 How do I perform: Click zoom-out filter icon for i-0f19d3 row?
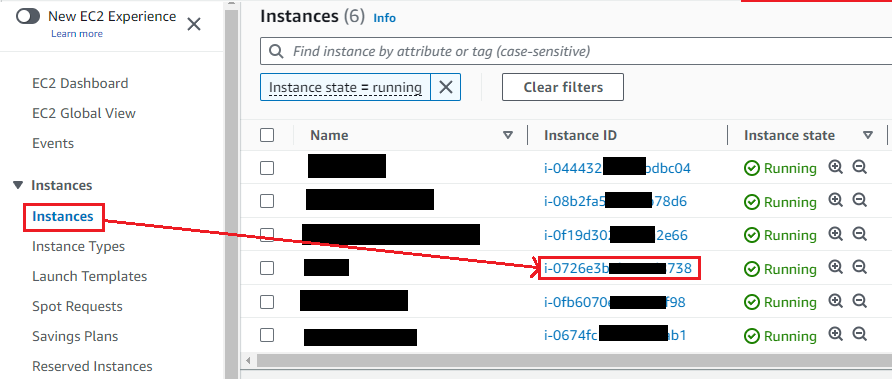pos(859,234)
